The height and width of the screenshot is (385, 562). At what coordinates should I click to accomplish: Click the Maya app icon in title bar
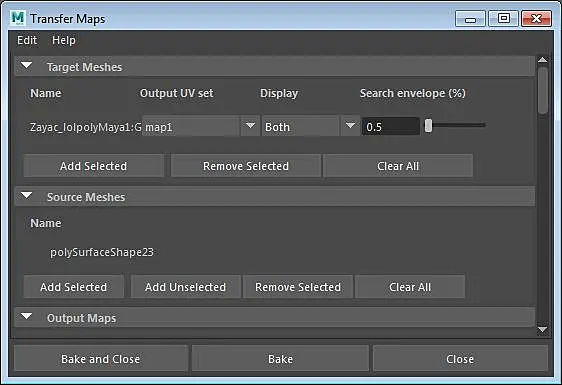pos(18,18)
